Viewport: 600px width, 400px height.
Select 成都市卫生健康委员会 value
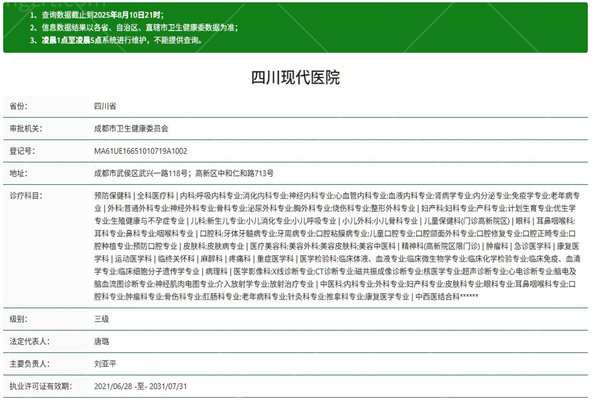(x=131, y=129)
